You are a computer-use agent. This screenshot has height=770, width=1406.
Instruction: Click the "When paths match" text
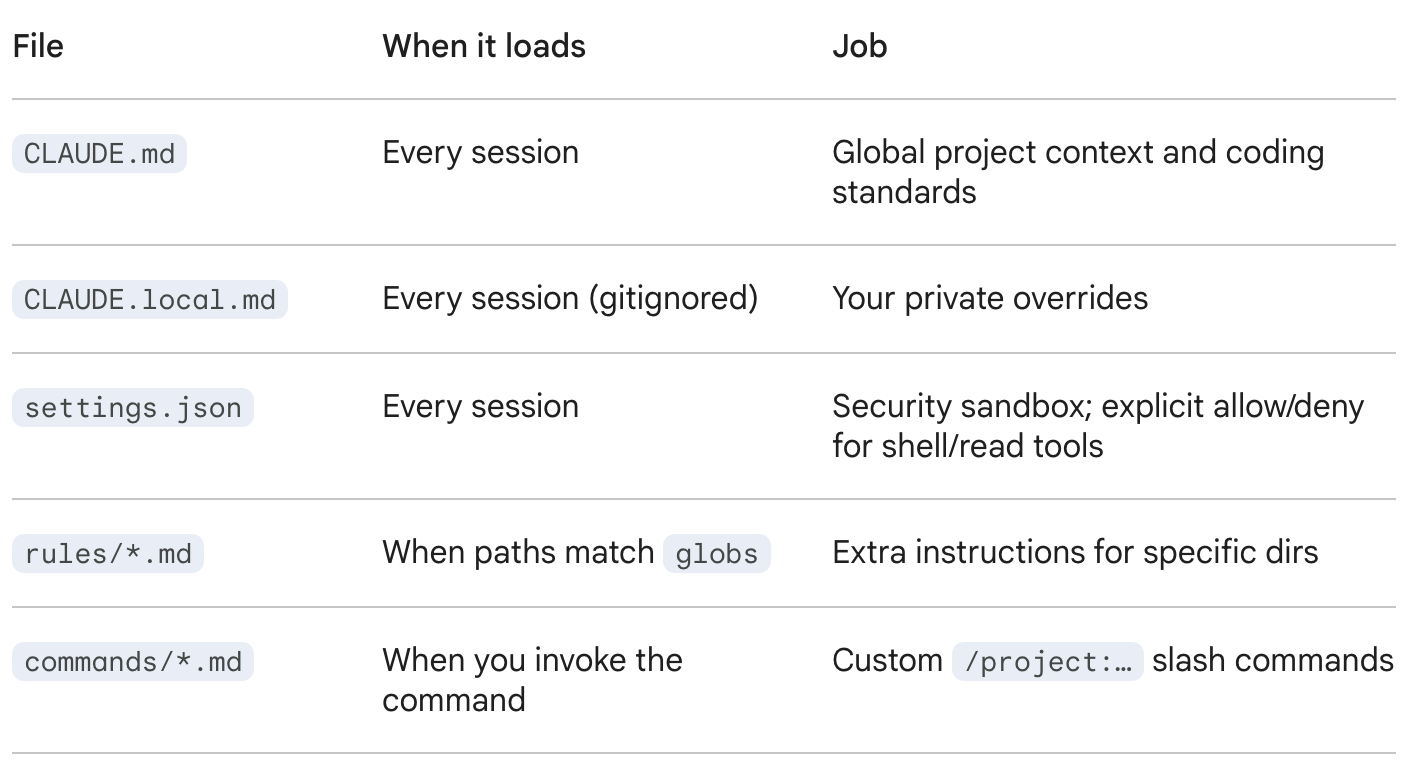pyautogui.click(x=518, y=553)
